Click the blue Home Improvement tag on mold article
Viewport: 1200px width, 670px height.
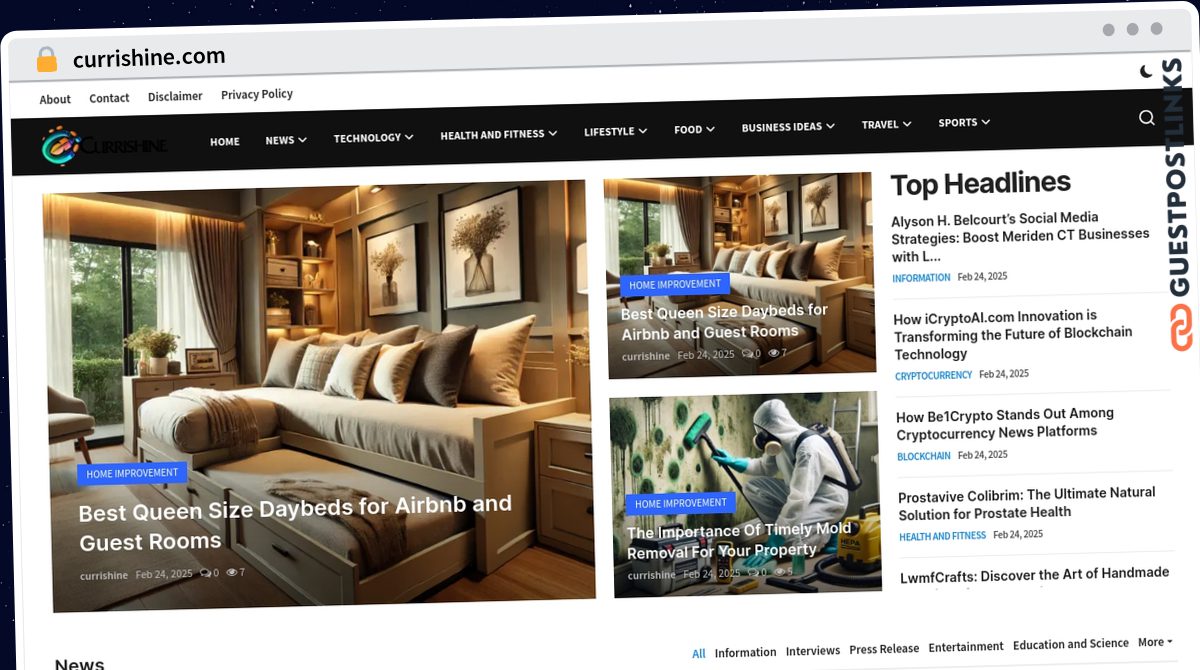coord(680,503)
